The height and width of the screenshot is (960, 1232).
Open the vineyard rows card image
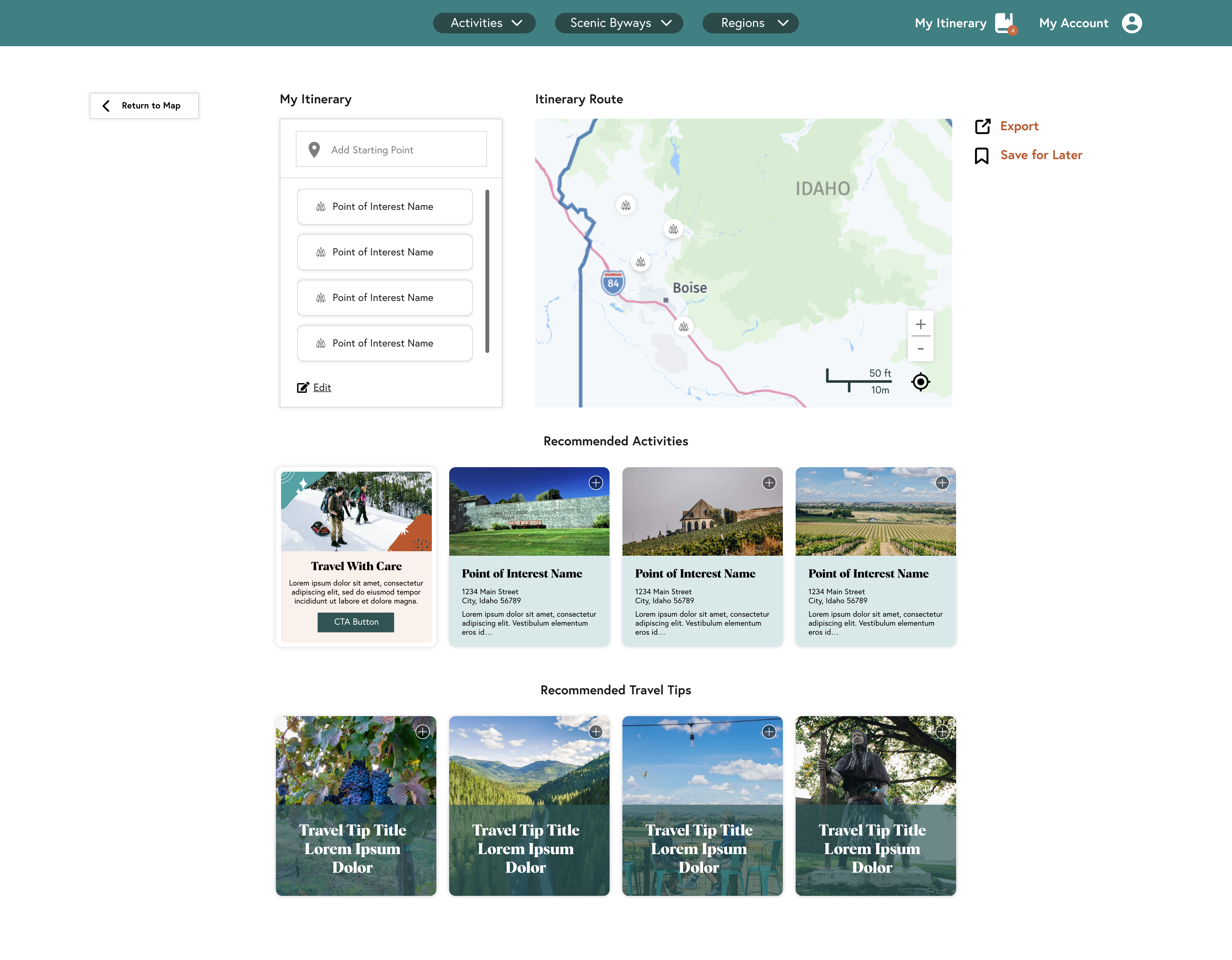point(876,511)
